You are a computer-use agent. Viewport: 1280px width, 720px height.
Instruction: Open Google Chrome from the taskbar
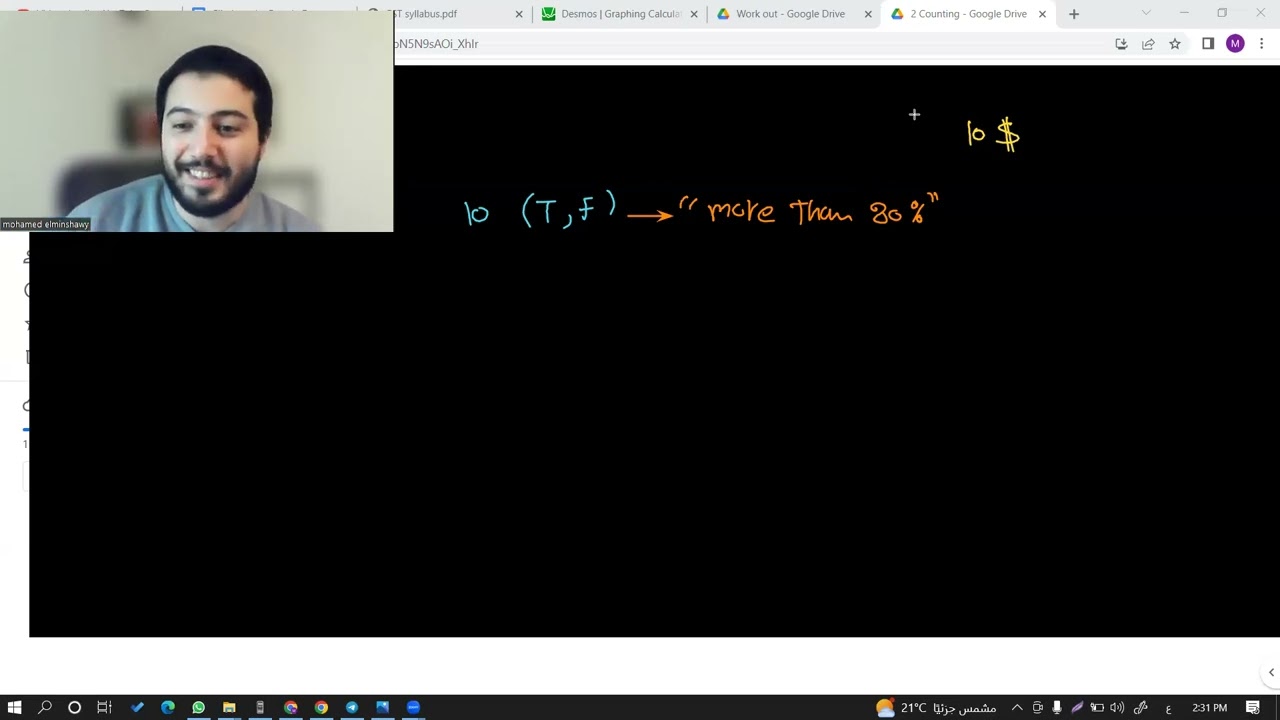click(x=321, y=708)
